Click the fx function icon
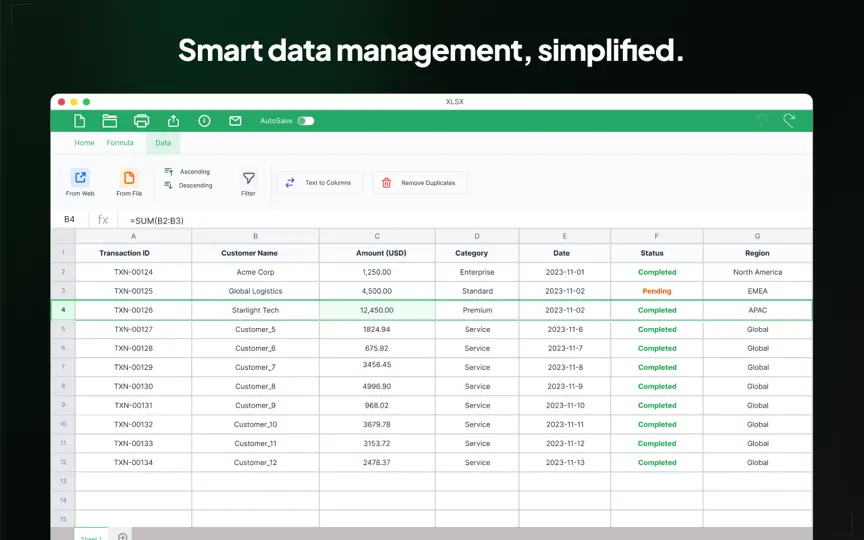Image resolution: width=864 pixels, height=540 pixels. click(x=103, y=220)
